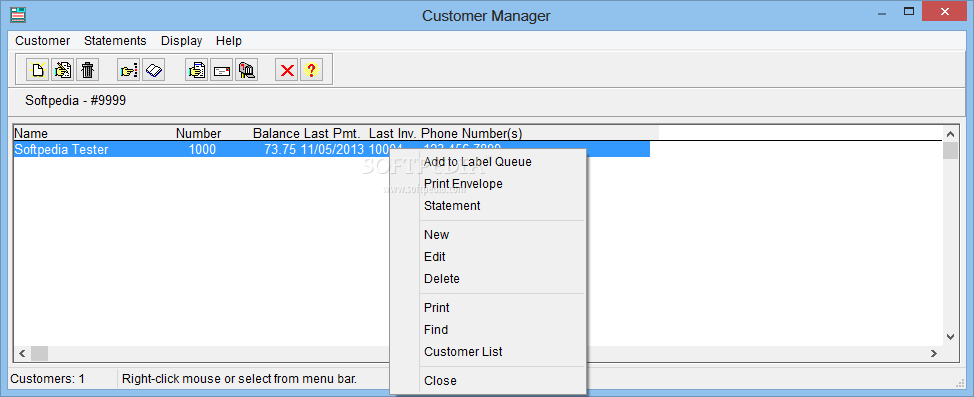Click the Softpedia - #9999 company label

click(76, 101)
